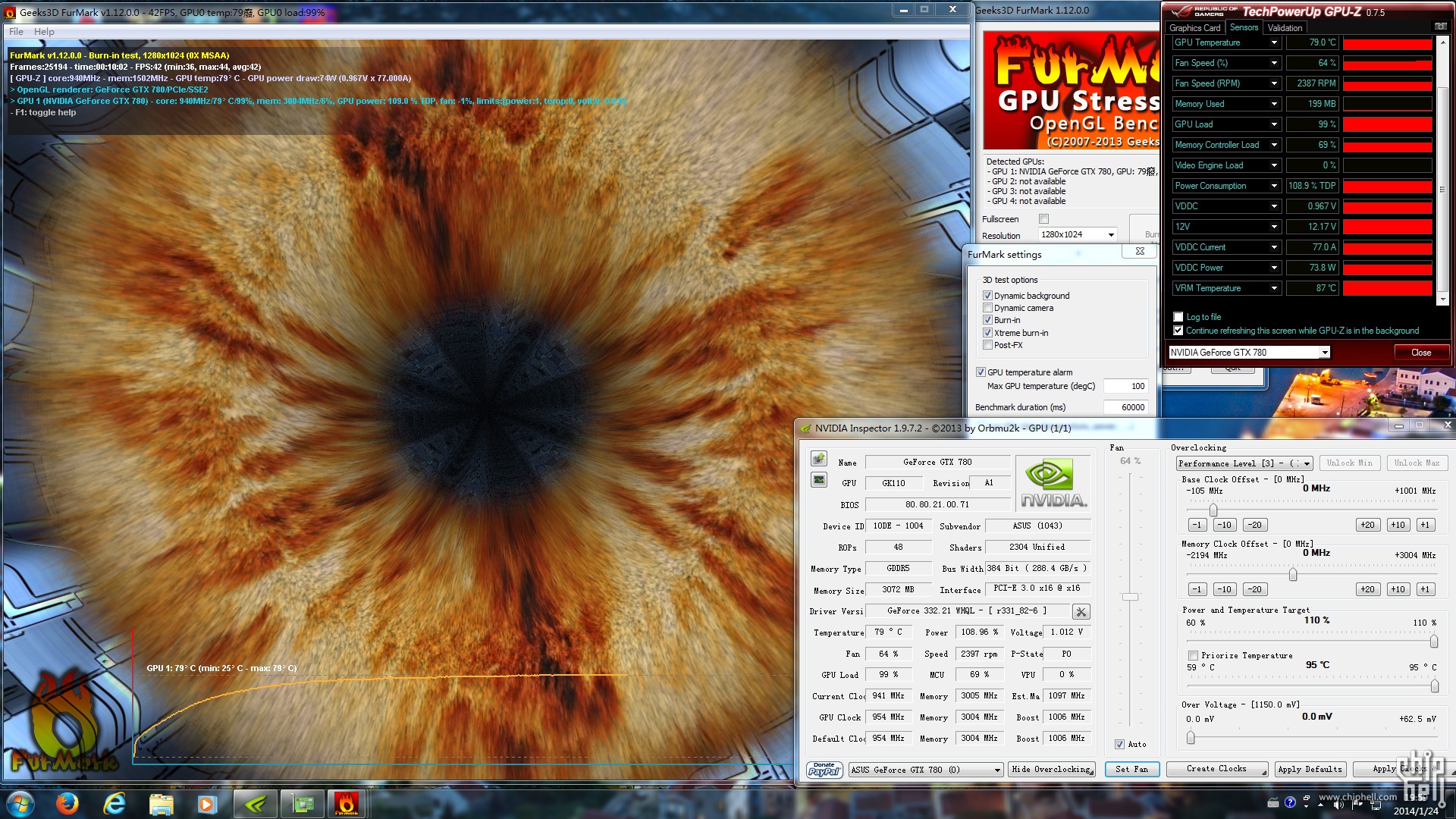Toggle Xtreme burn-in checkbox
This screenshot has width=1456, height=819.
pos(987,333)
